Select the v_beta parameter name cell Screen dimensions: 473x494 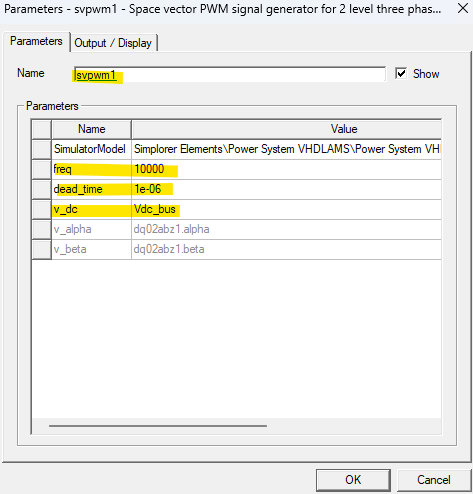(x=92, y=249)
